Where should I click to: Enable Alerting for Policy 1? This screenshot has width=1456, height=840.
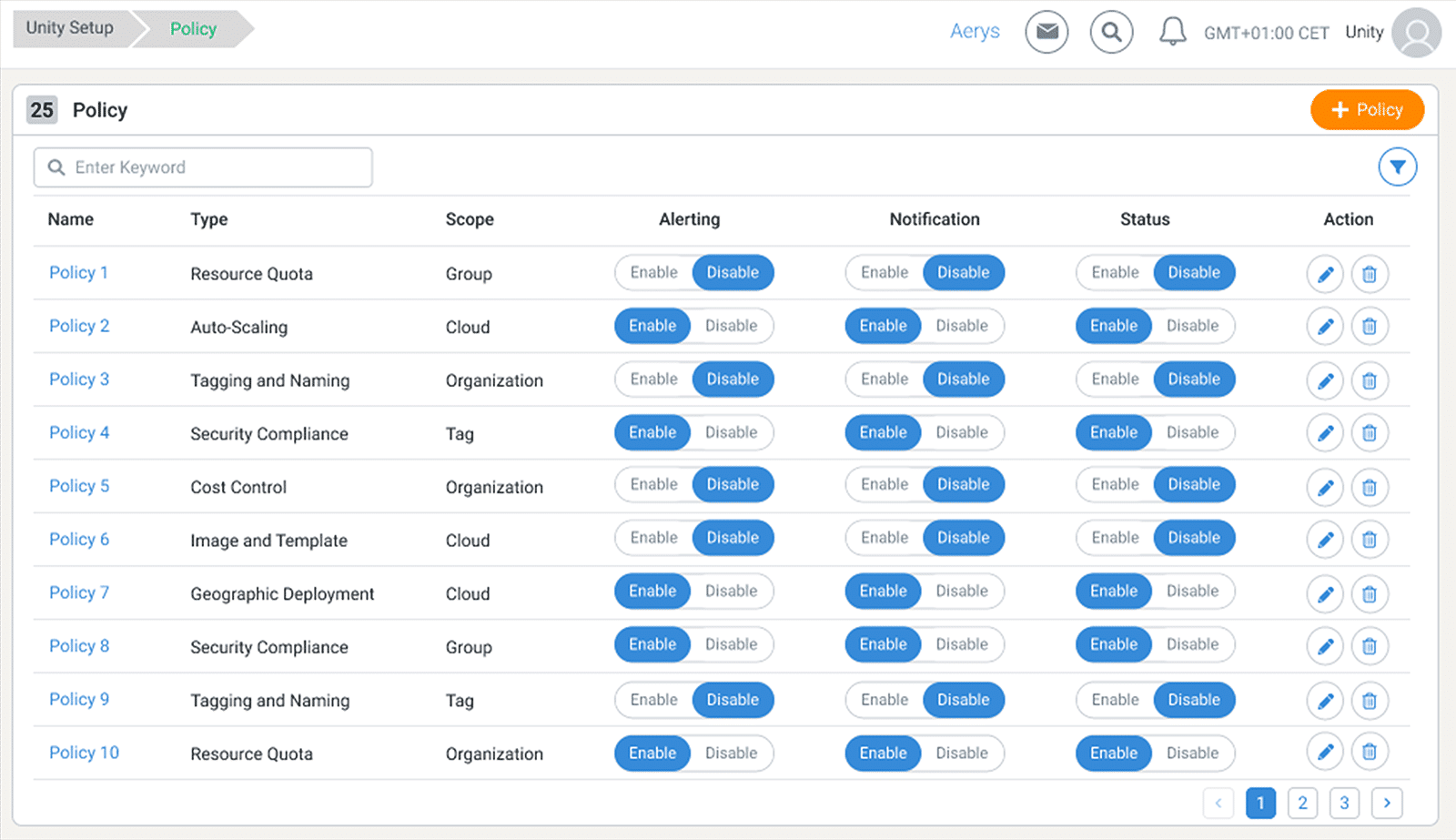pos(653,273)
